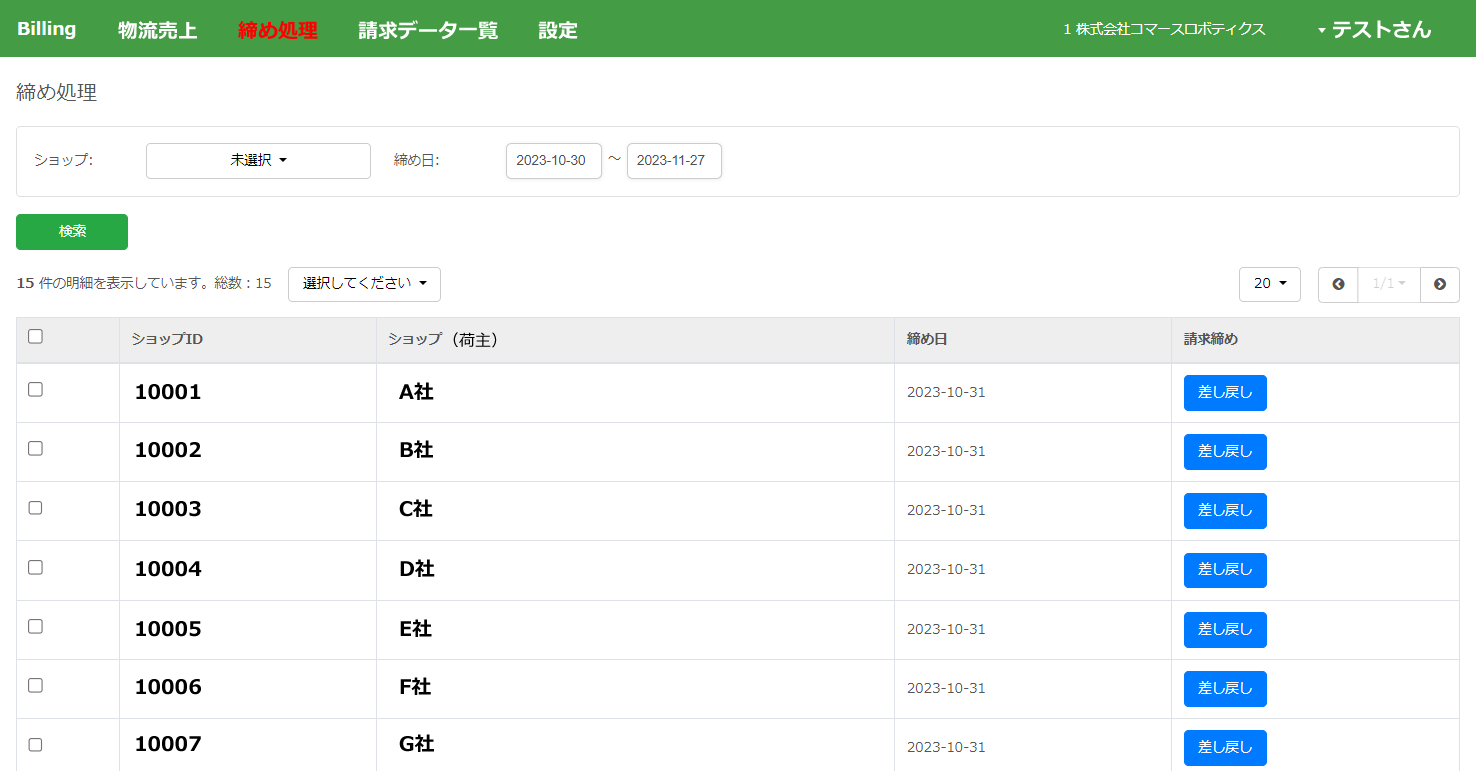
Task: Switch to 請求データ一覧 page
Action: click(427, 30)
